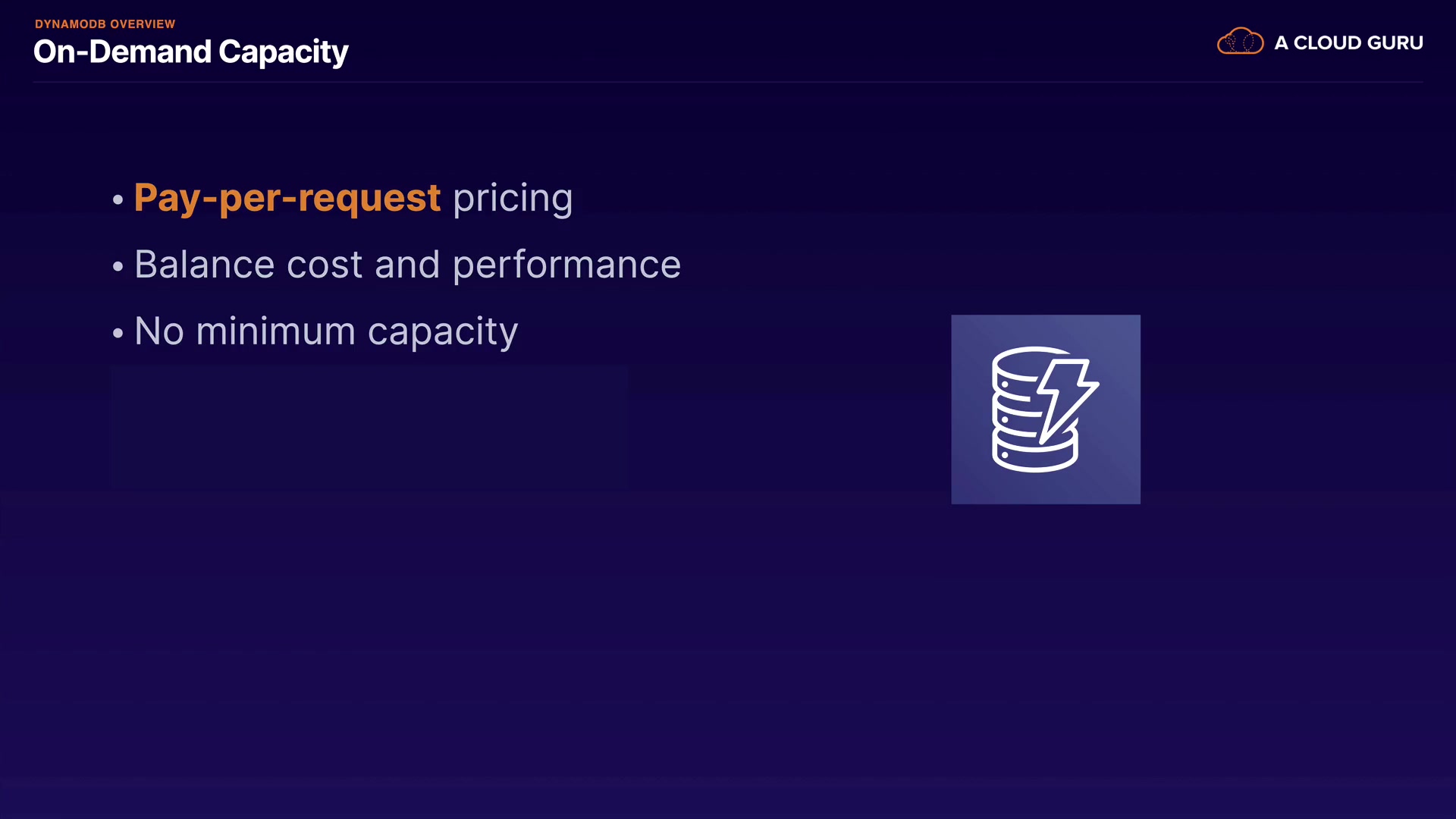Screen dimensions: 1456x819
Task: Click the word "and" in the second bullet
Action: pos(407,265)
